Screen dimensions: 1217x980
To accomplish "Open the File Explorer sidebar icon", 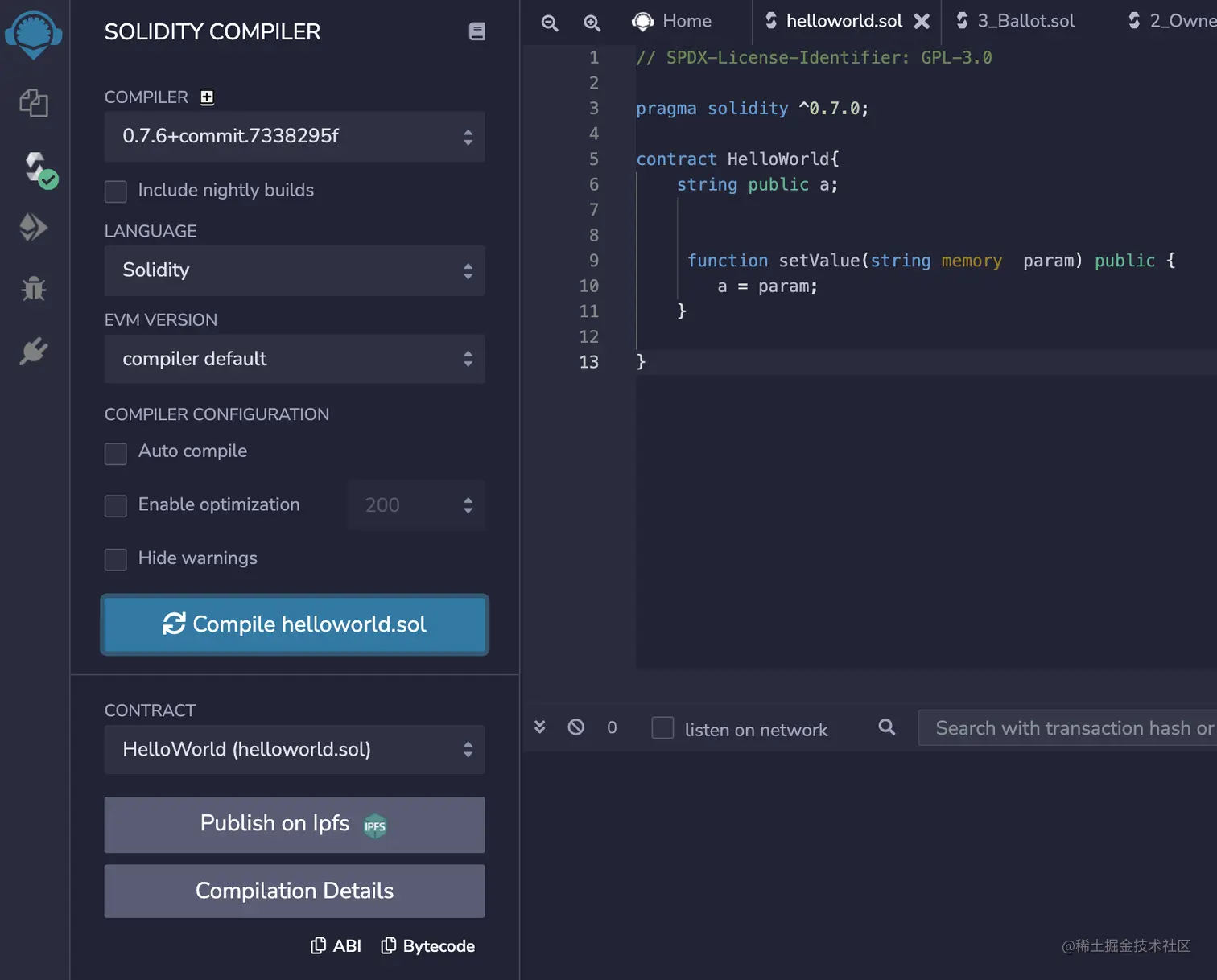I will coord(34,103).
